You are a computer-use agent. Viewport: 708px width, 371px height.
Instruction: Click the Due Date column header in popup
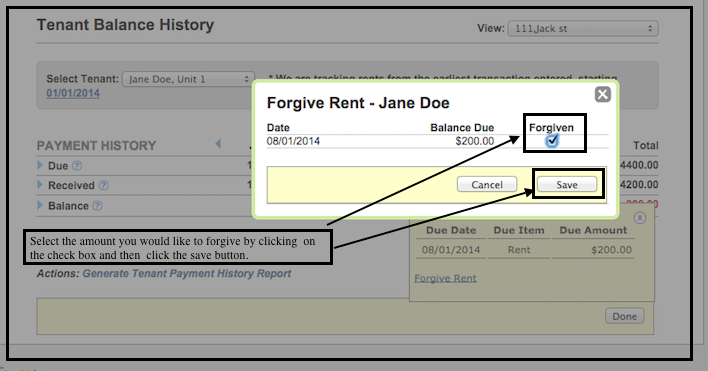tap(451, 230)
